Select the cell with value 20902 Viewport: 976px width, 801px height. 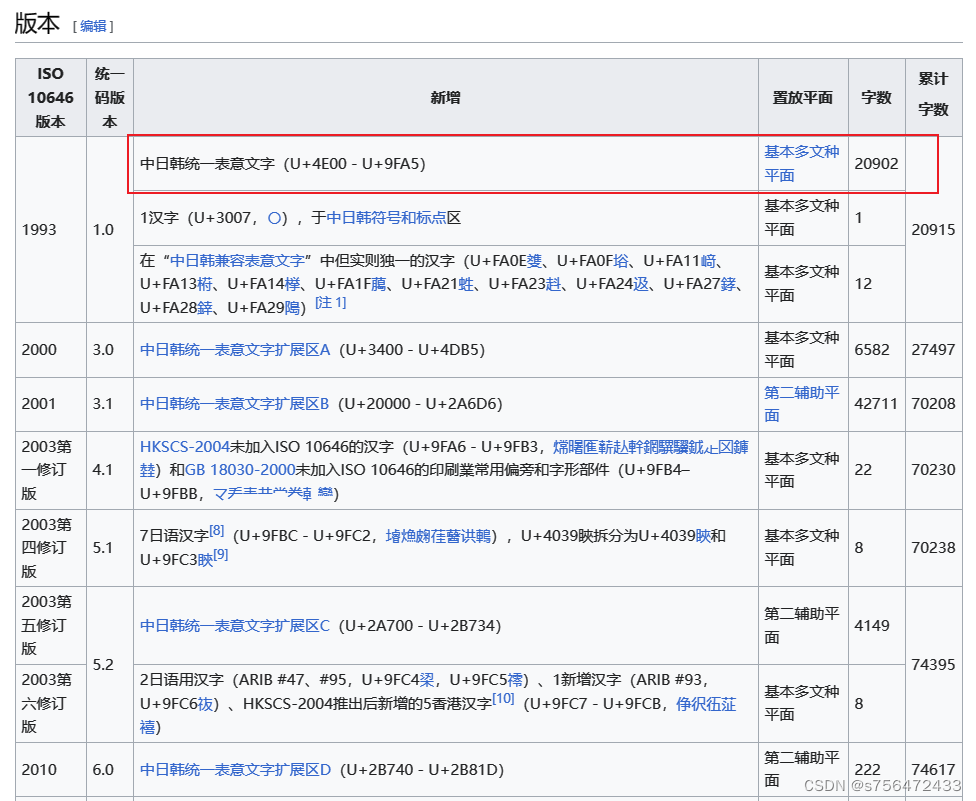(876, 164)
